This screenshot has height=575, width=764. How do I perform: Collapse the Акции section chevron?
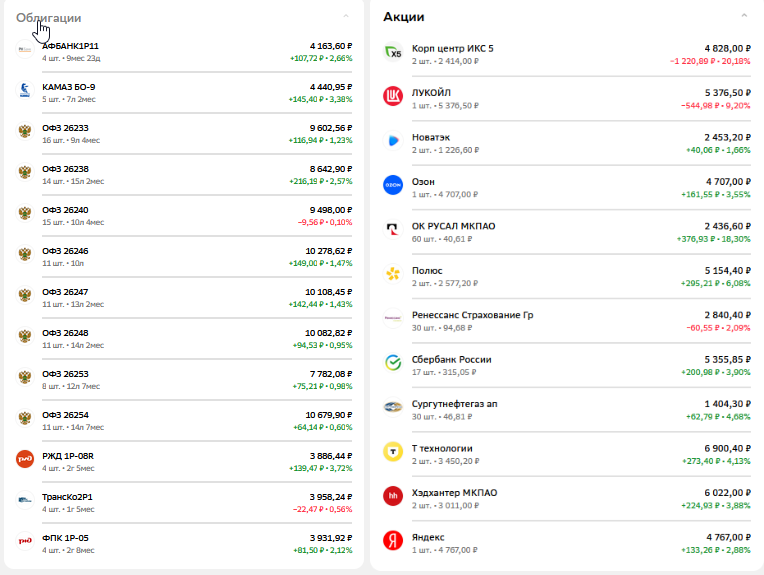744,16
